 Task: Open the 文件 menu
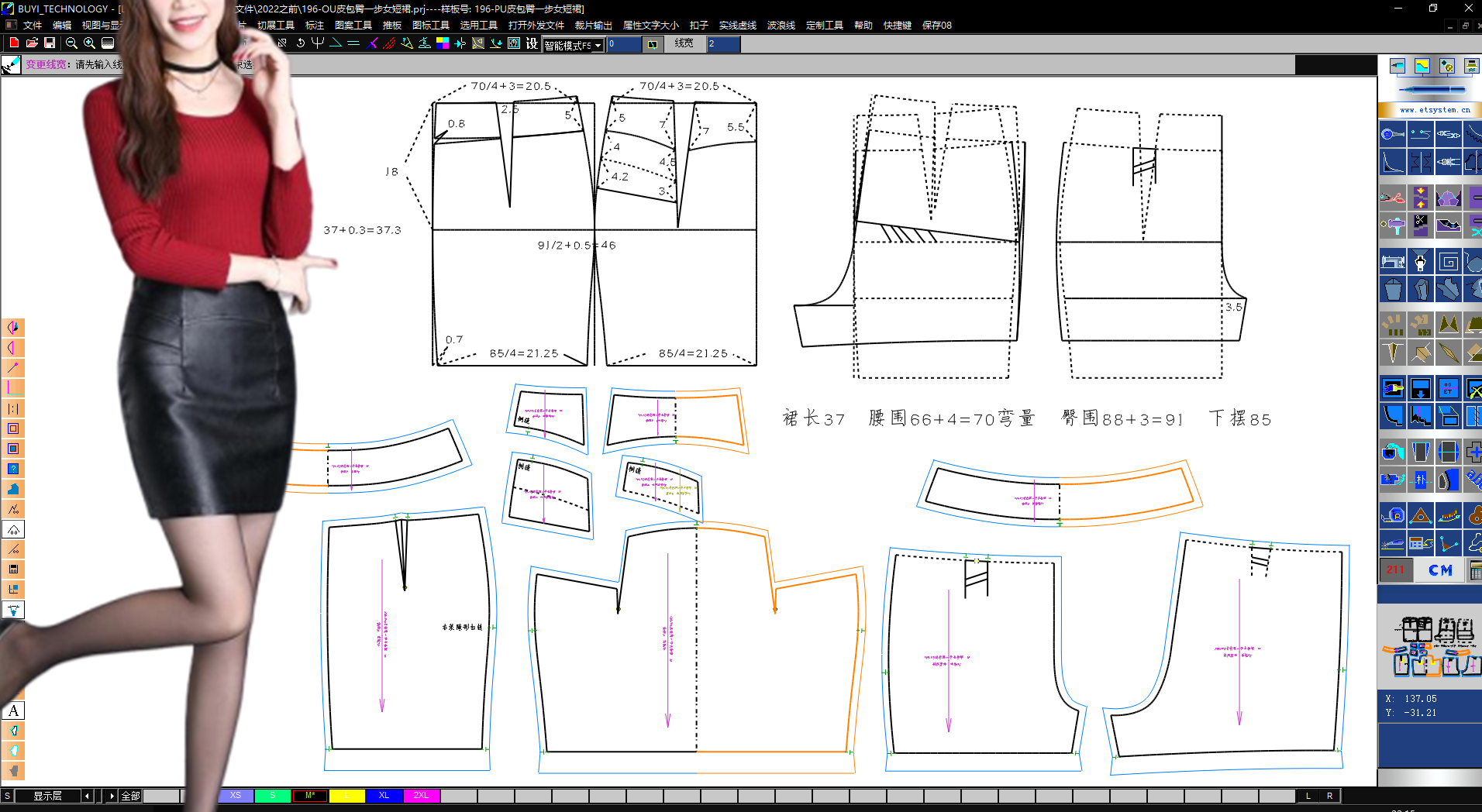coord(33,26)
